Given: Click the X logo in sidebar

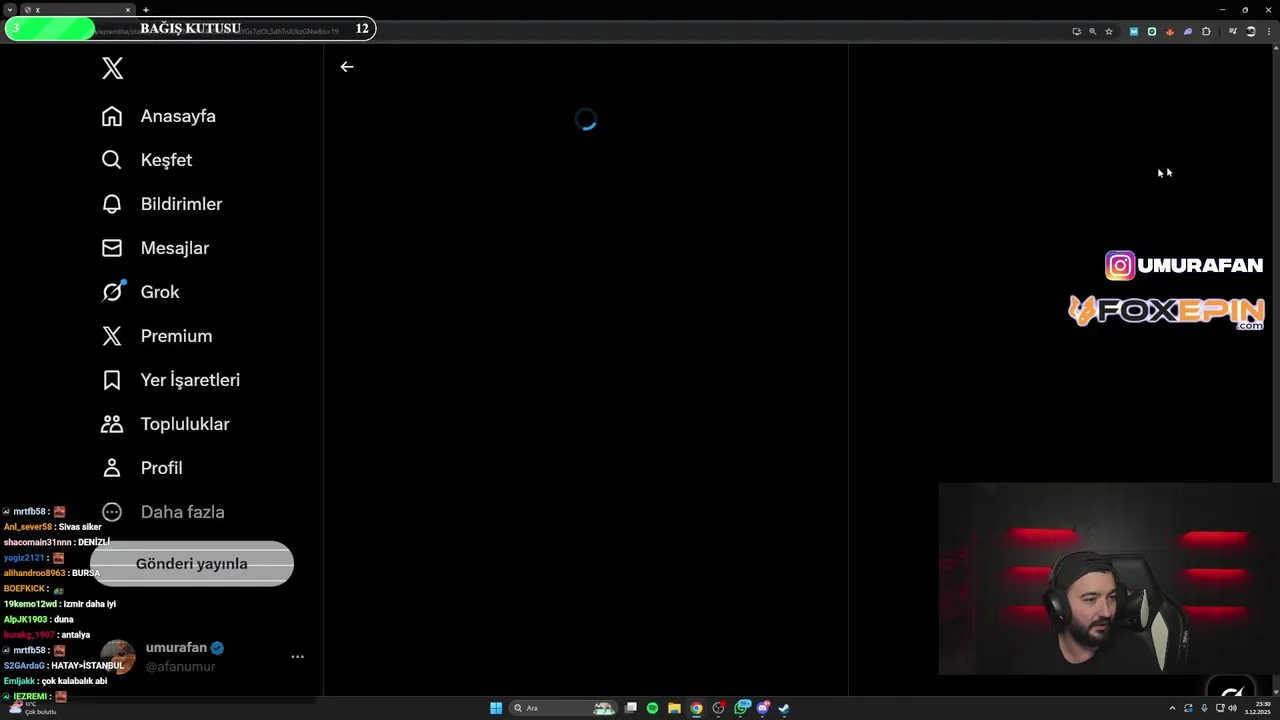Looking at the screenshot, I should coord(113,68).
